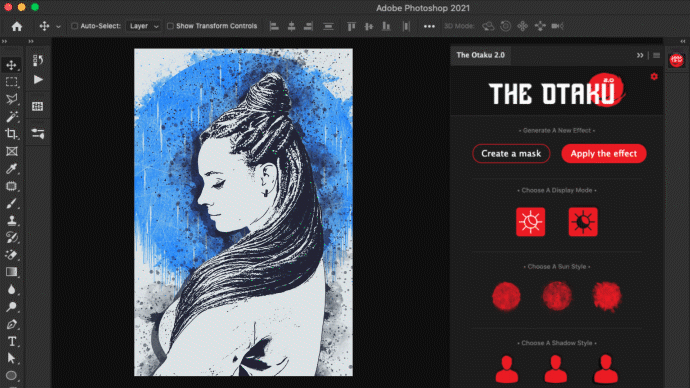Align top edges in options bar
690x388 pixels.
coord(351,26)
